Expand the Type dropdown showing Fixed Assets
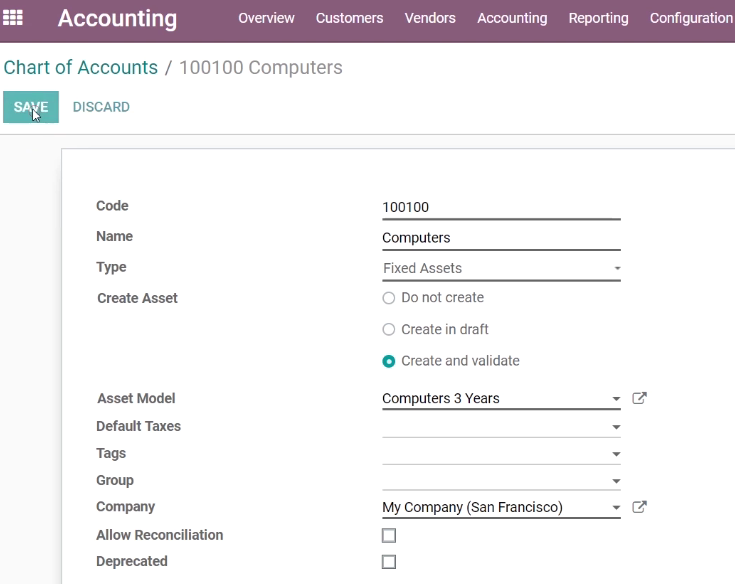This screenshot has height=584, width=735. tap(501, 269)
